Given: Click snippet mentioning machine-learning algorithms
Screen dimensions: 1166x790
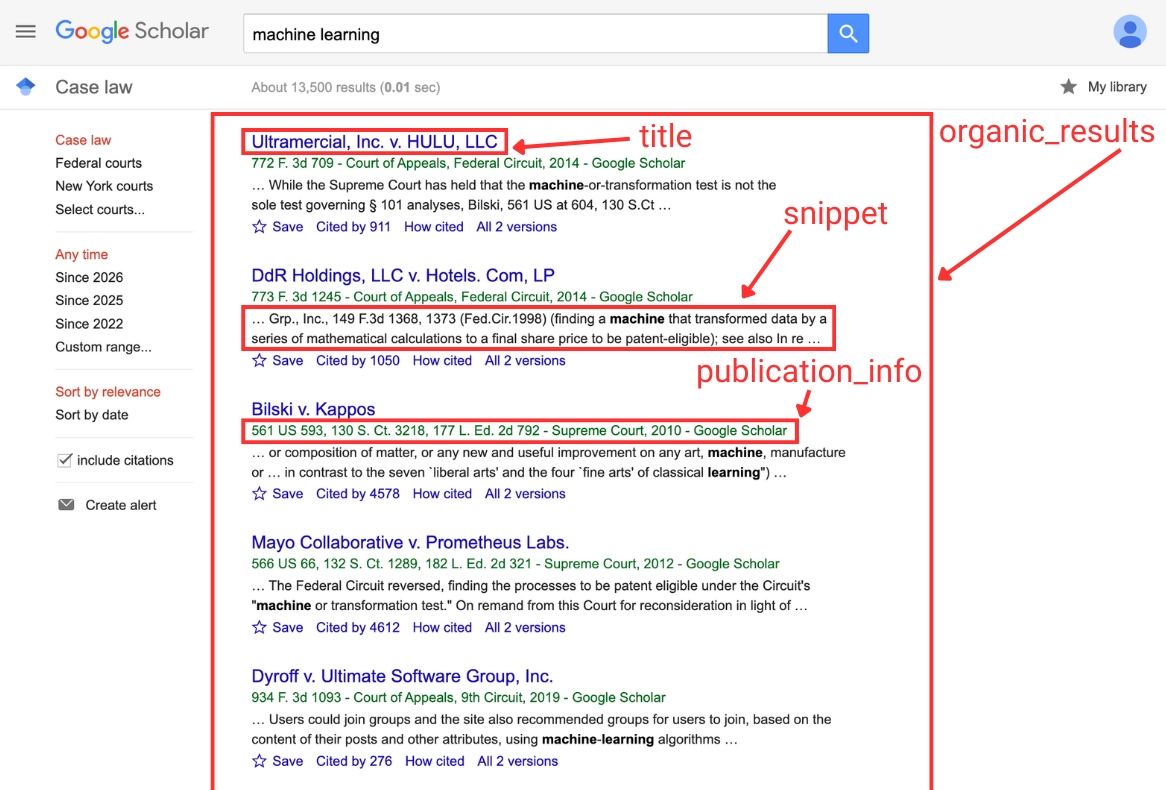Looking at the screenshot, I should tap(541, 730).
